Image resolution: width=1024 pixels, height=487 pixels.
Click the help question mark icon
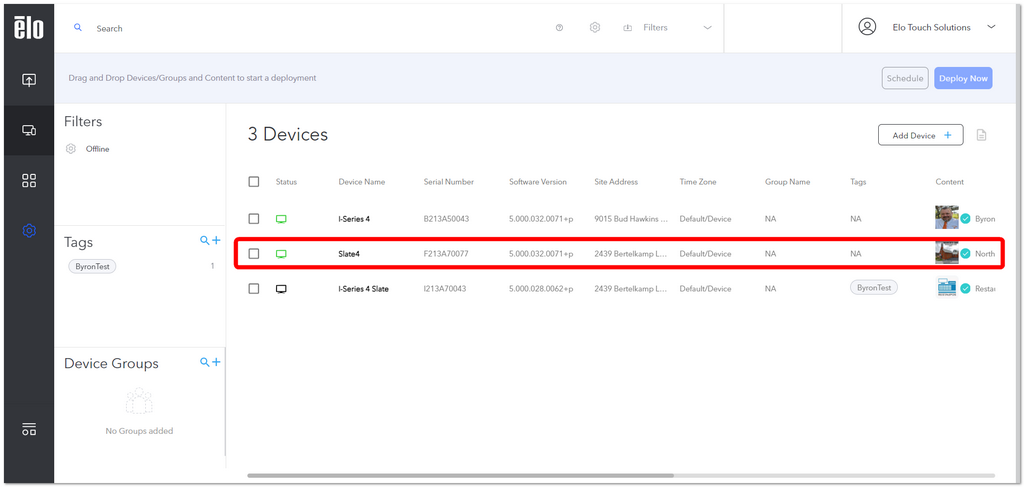559,28
